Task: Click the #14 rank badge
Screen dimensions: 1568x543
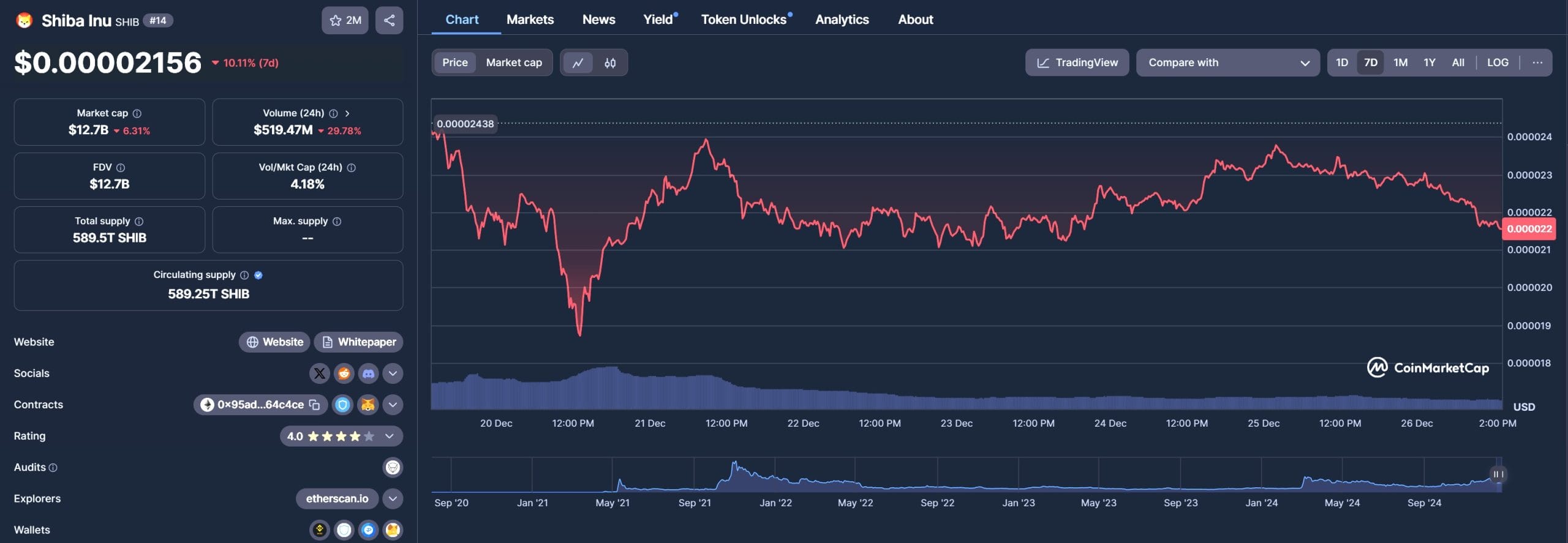Action: point(158,21)
